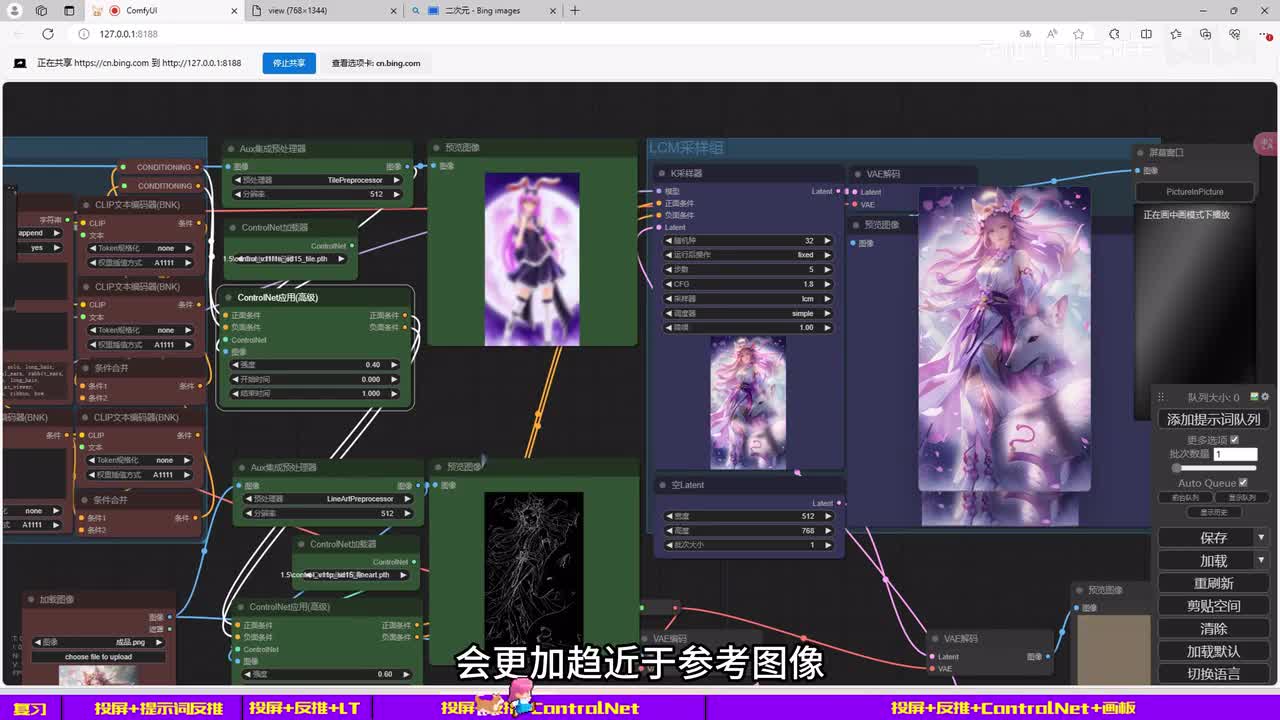Expand the 保存 dropdown arrow
Image resolution: width=1280 pixels, height=720 pixels.
(x=1261, y=538)
